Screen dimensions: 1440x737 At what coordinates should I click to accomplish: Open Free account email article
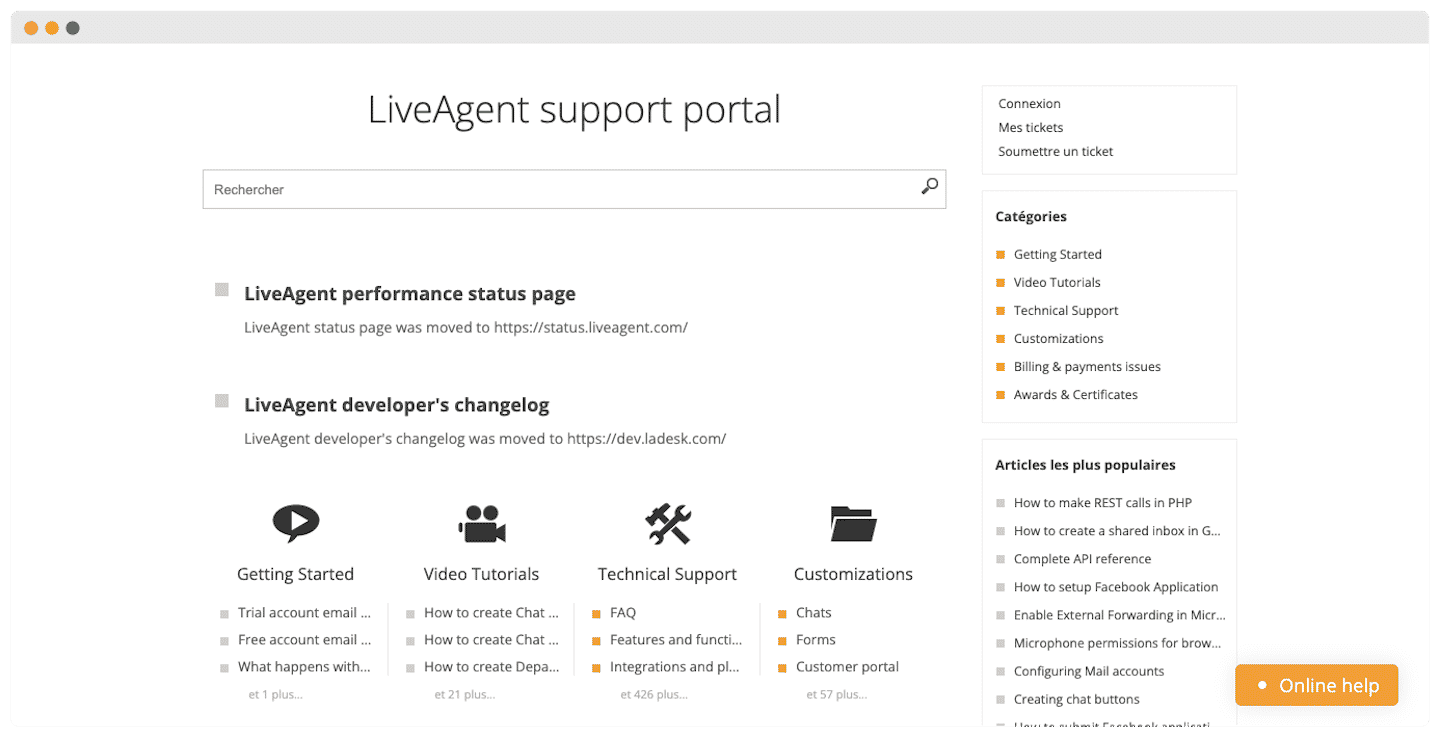tap(304, 640)
